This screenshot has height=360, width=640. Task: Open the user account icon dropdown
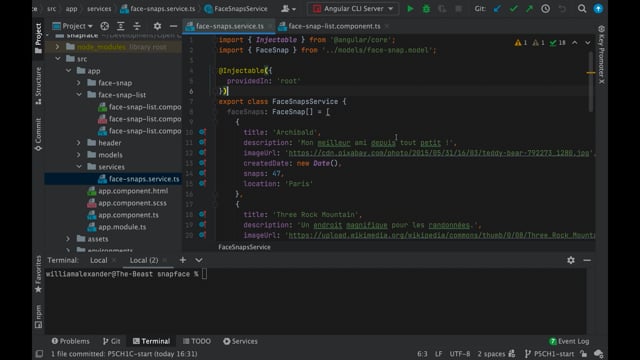coord(288,9)
